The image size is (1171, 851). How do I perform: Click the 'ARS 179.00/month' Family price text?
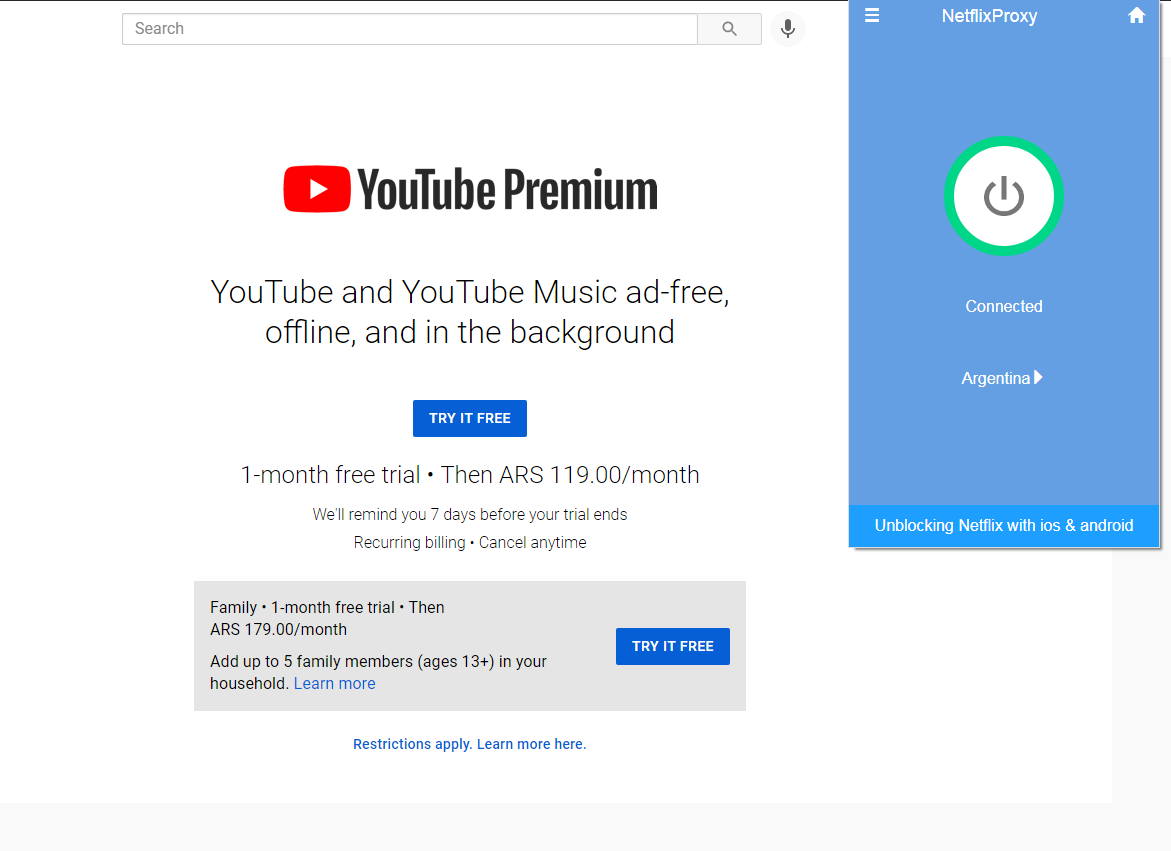(279, 629)
